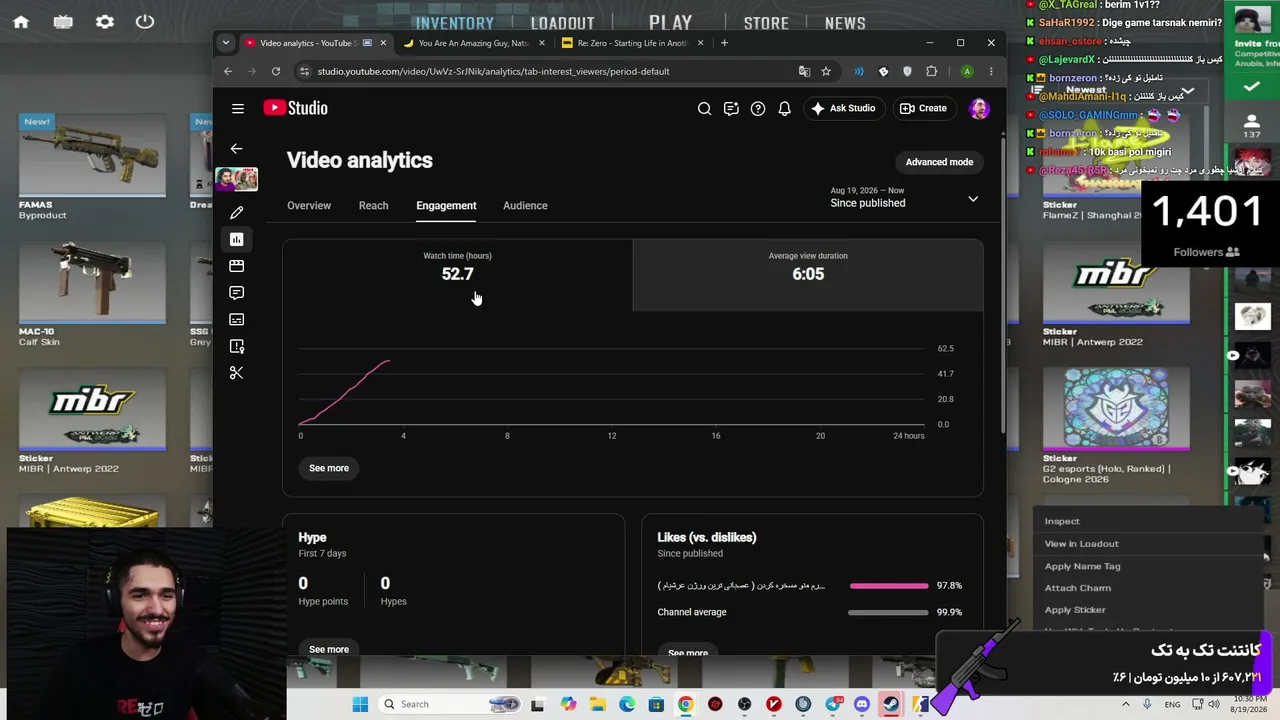
Task: Open the channel account avatar menu
Action: click(x=979, y=108)
